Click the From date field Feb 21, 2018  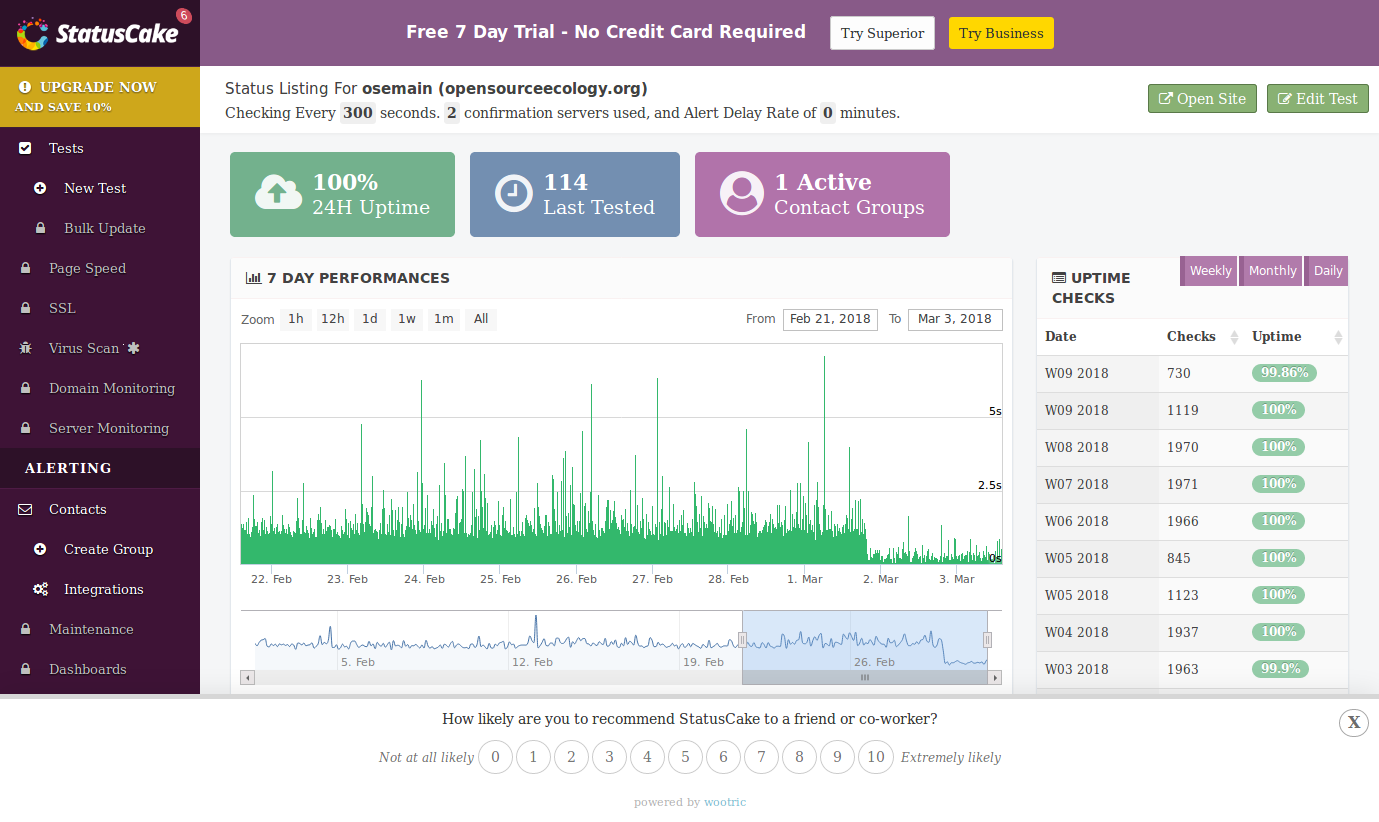tap(830, 319)
